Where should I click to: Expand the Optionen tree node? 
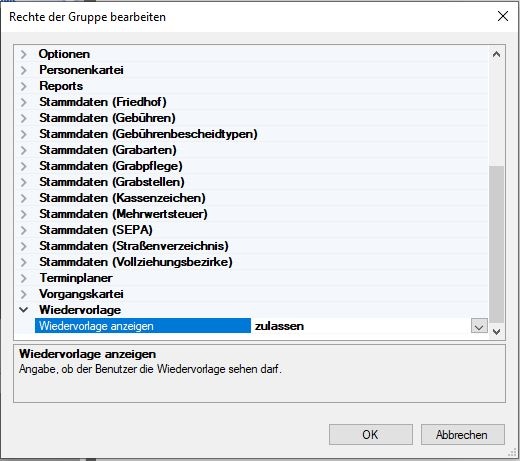coord(24,54)
